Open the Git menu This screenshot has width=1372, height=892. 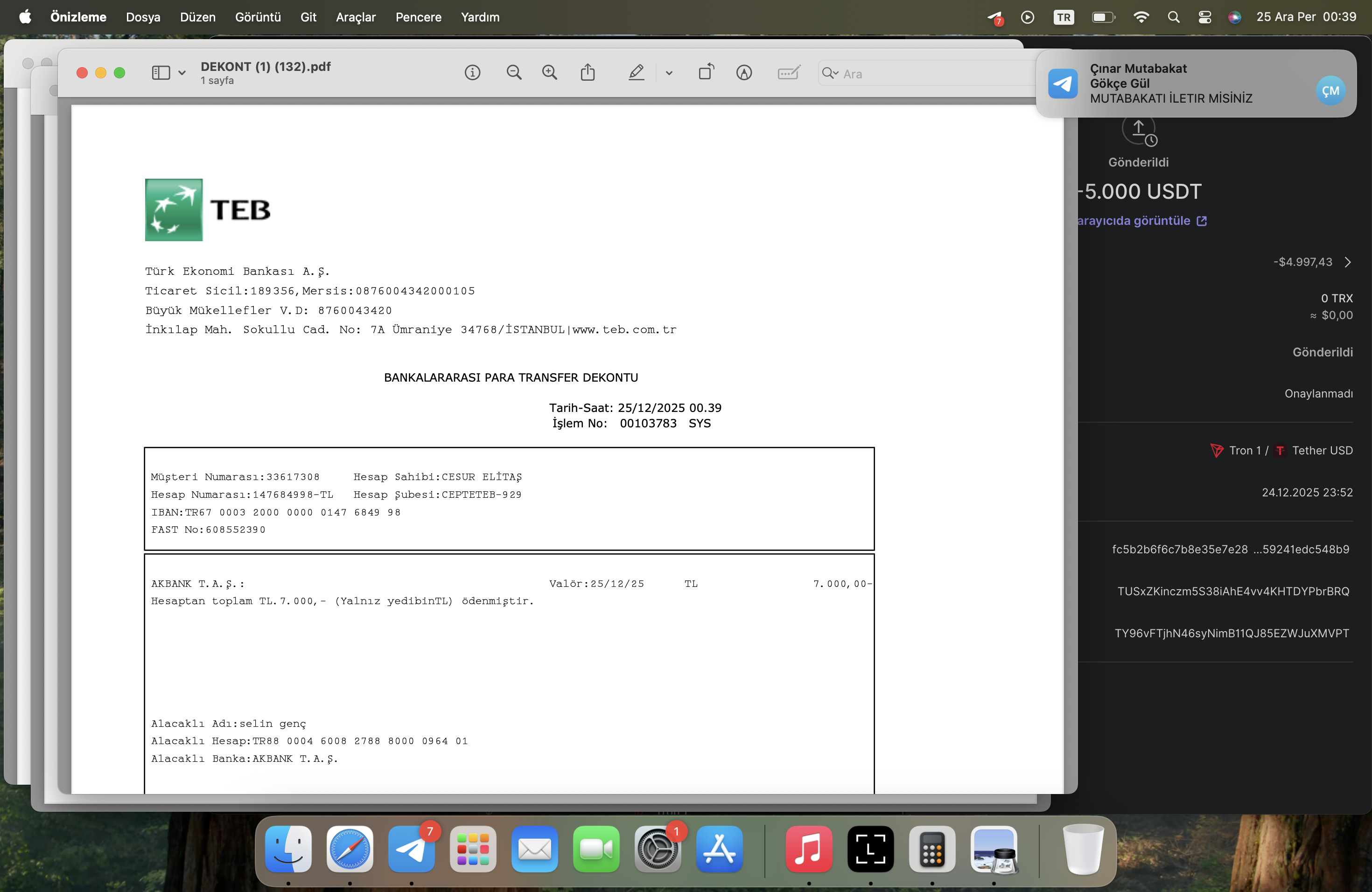coord(308,17)
